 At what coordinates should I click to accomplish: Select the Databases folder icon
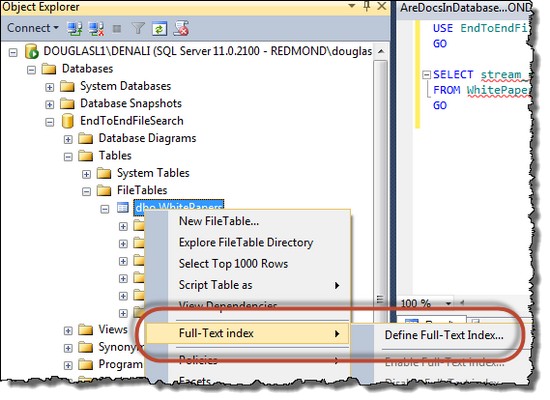click(49, 68)
